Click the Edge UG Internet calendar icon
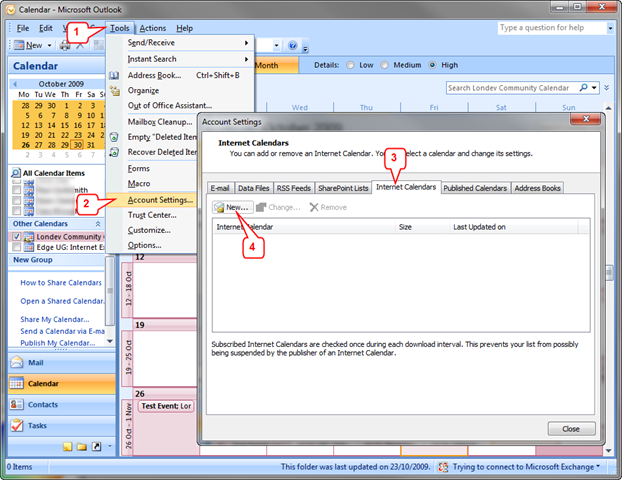Image resolution: width=622 pixels, height=480 pixels. pyautogui.click(x=29, y=248)
